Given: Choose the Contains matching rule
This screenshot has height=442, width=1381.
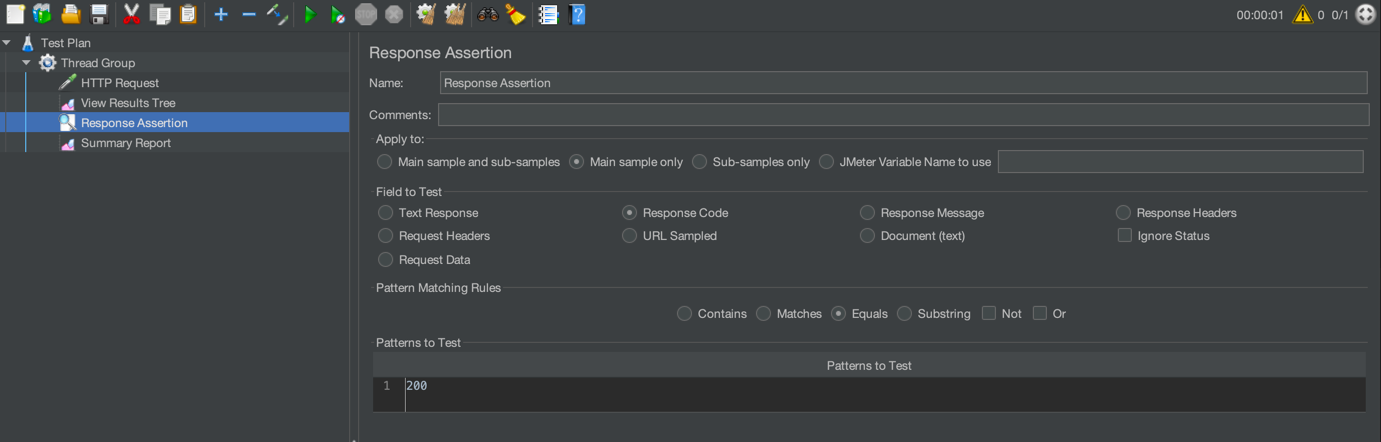Looking at the screenshot, I should click(684, 313).
